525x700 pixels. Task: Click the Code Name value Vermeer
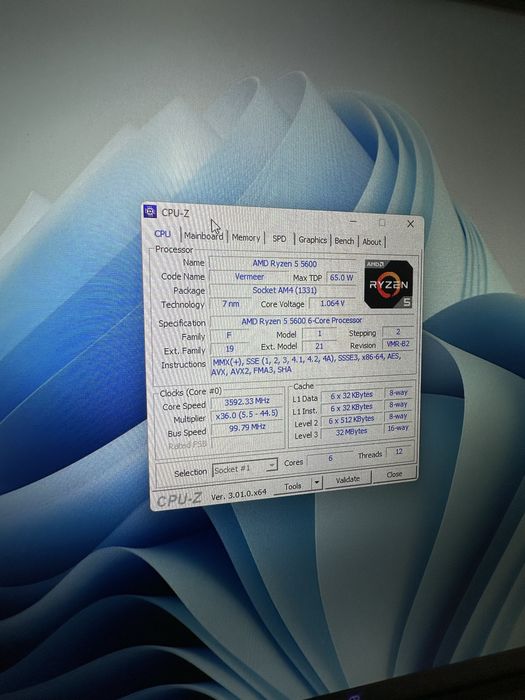[249, 276]
